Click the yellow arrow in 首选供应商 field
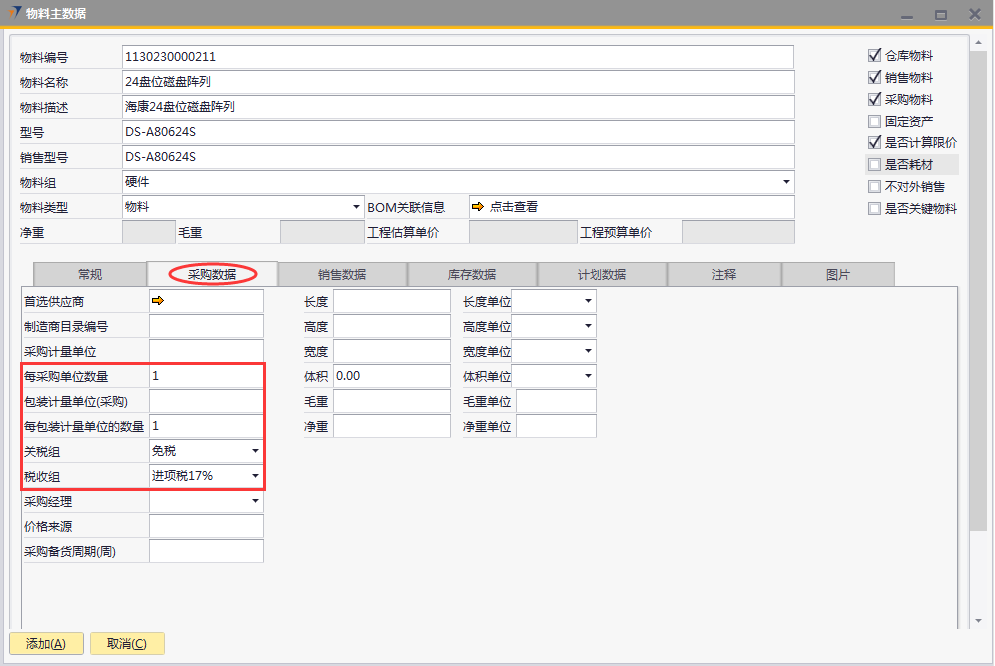This screenshot has width=995, height=666. [x=158, y=300]
